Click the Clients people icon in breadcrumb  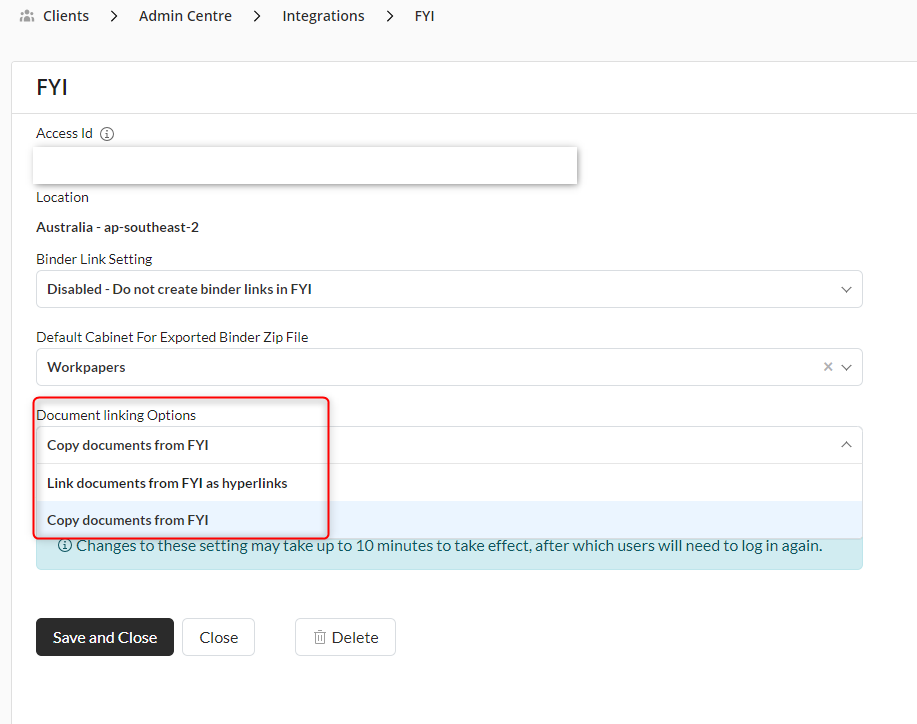click(x=27, y=16)
